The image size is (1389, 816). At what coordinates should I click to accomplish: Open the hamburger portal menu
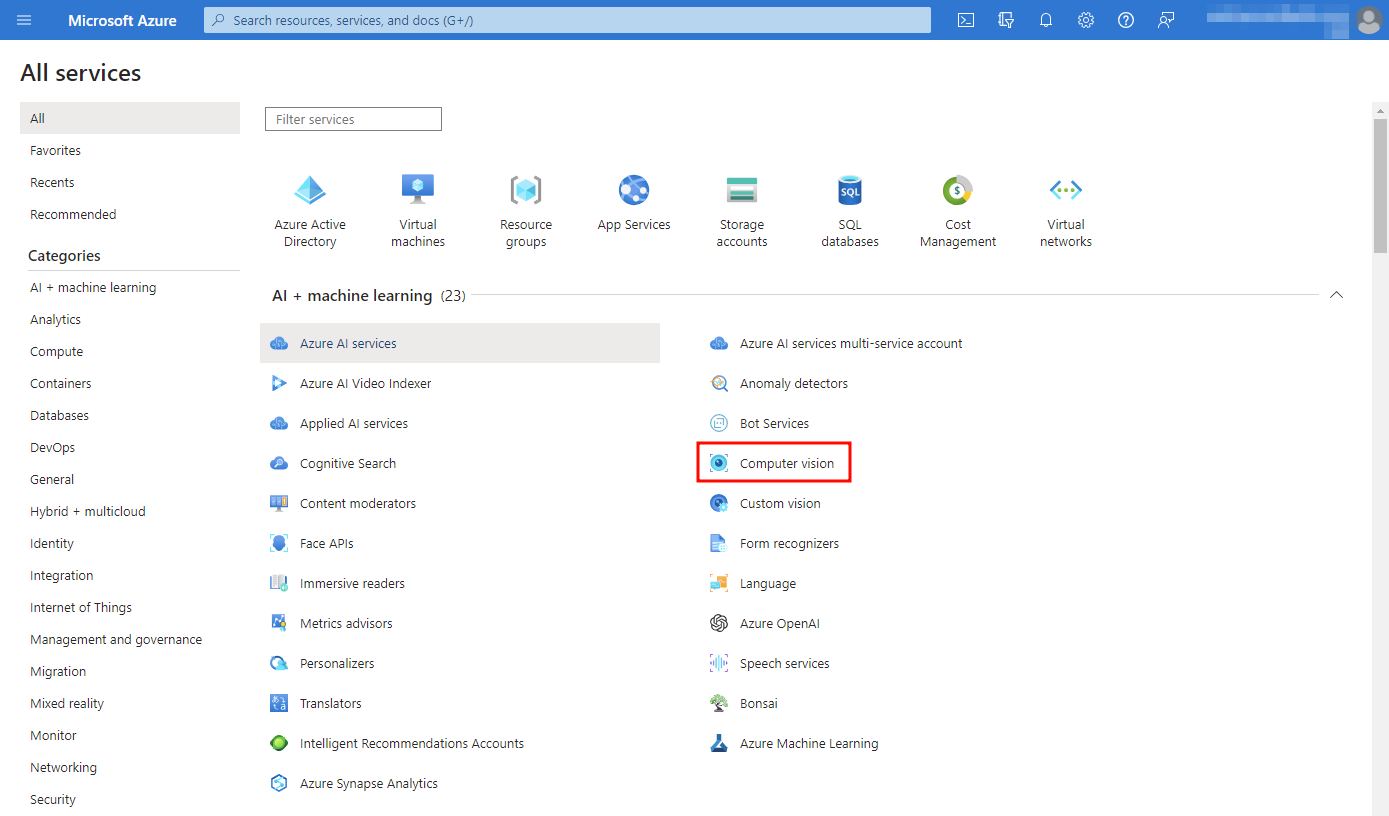(24, 20)
